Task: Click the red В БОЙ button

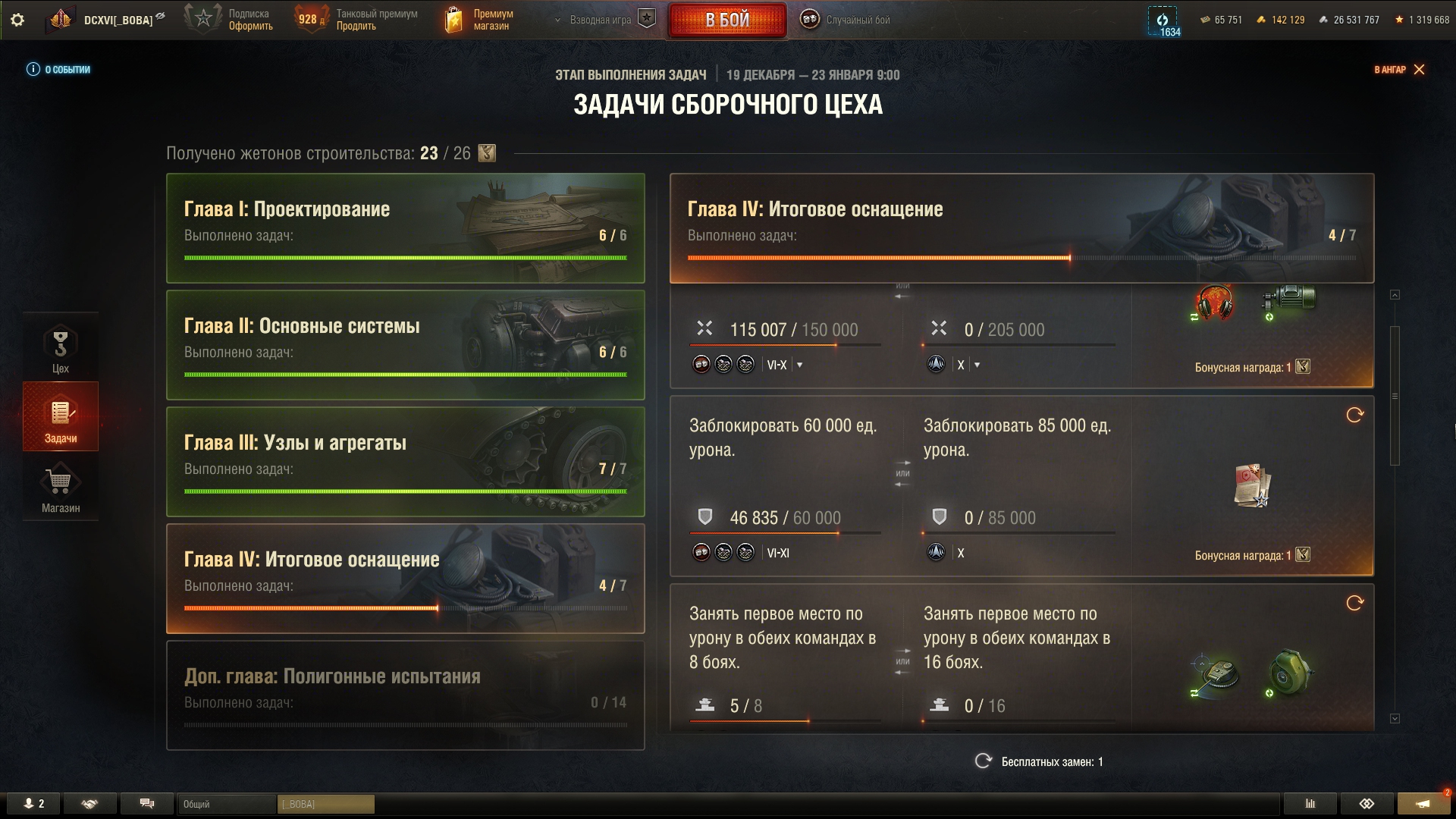Action: [727, 20]
